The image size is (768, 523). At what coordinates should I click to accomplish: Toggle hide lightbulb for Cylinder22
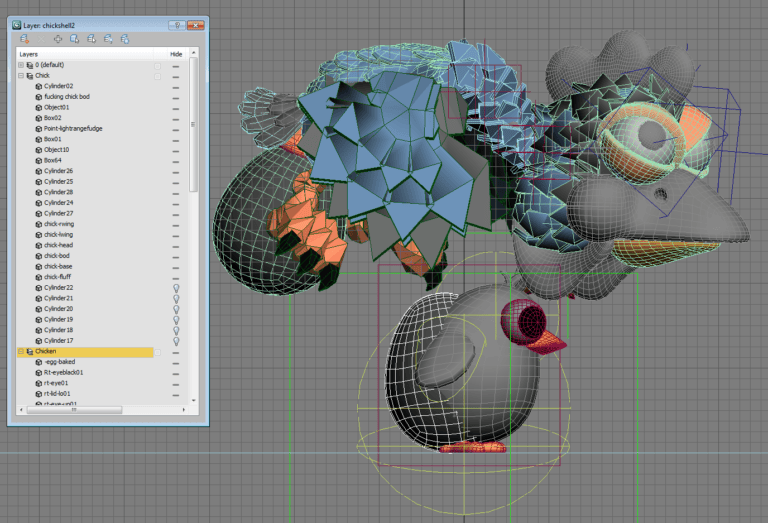(176, 288)
